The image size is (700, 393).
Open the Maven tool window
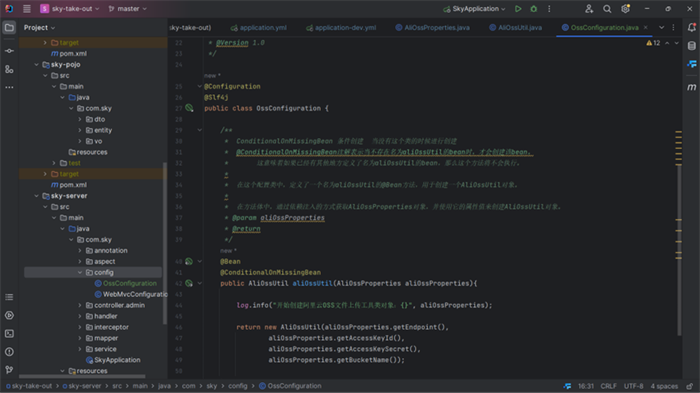[x=692, y=87]
